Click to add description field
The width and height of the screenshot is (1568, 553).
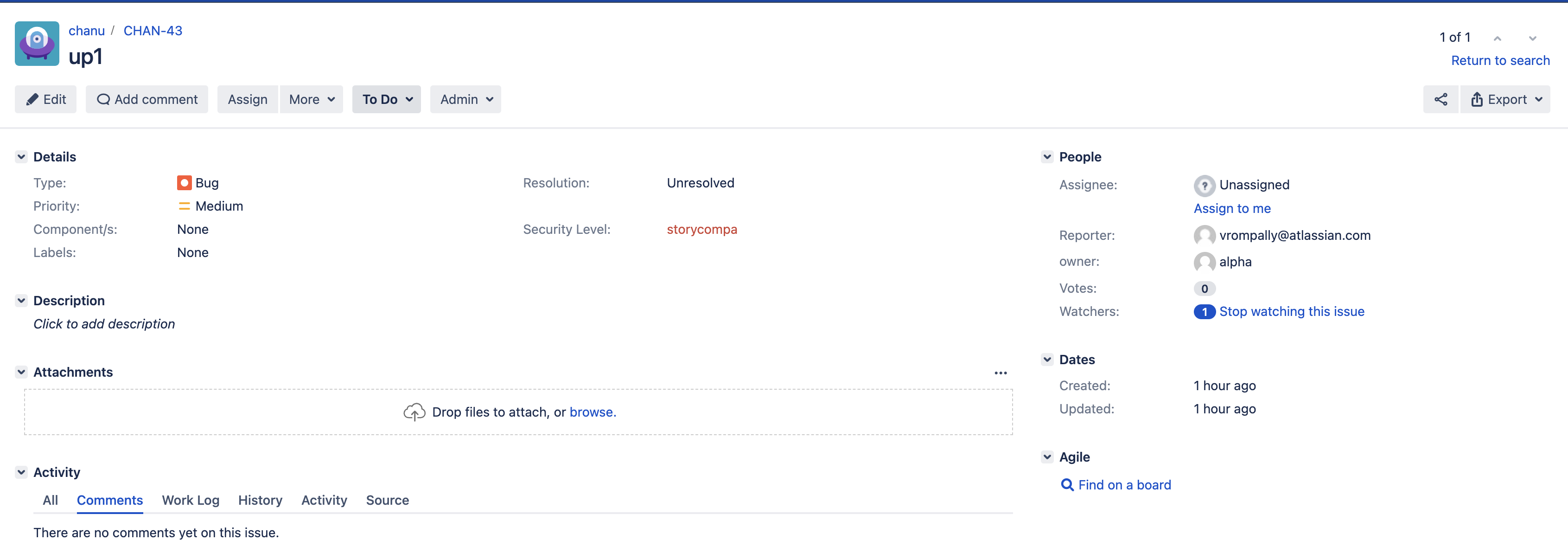click(104, 324)
